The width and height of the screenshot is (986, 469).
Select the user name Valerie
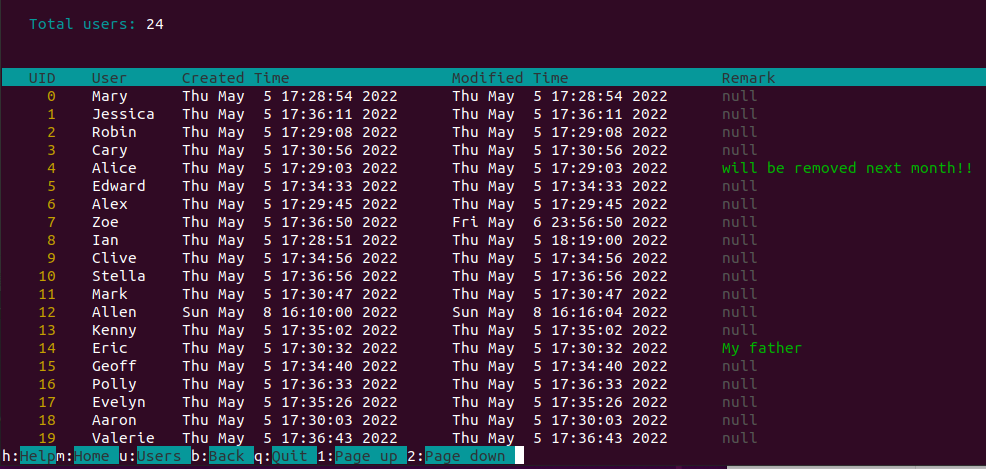coord(123,438)
